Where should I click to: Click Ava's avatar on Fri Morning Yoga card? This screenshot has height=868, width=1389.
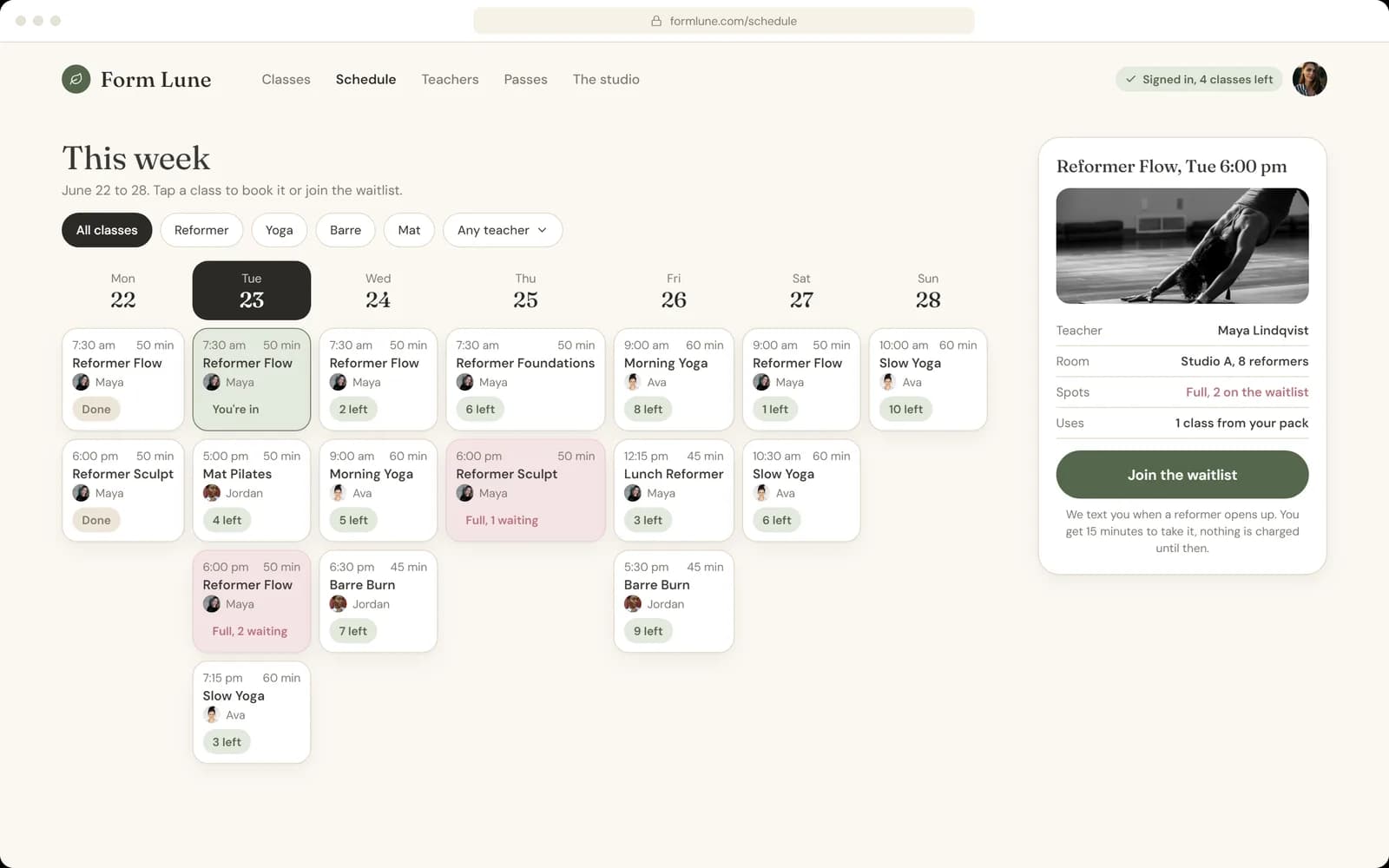(633, 382)
